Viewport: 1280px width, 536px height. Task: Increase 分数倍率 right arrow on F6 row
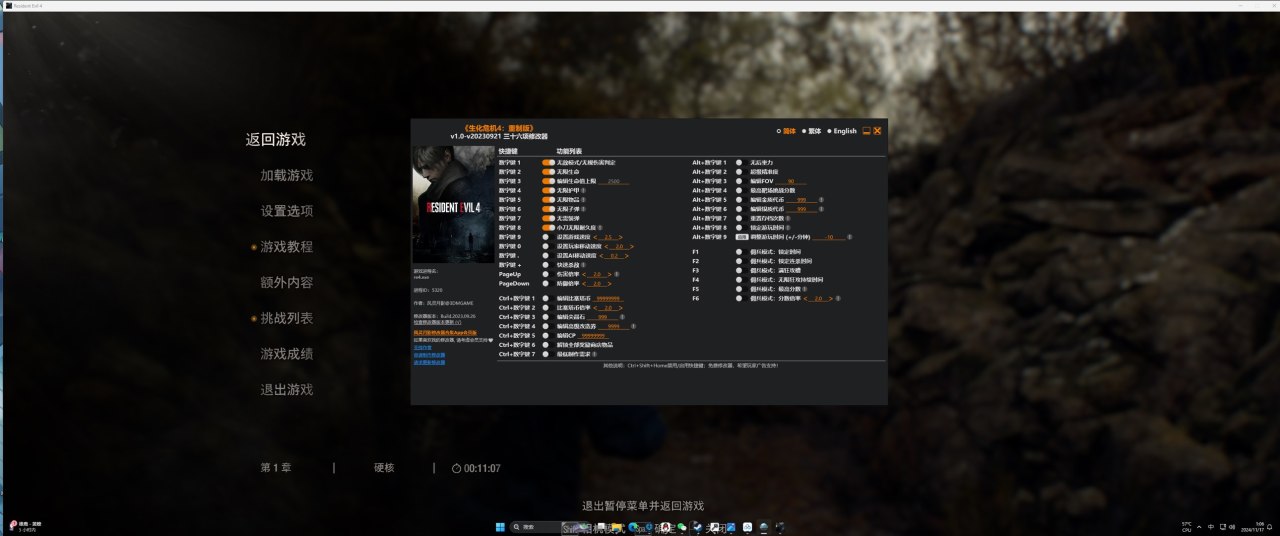tap(830, 298)
